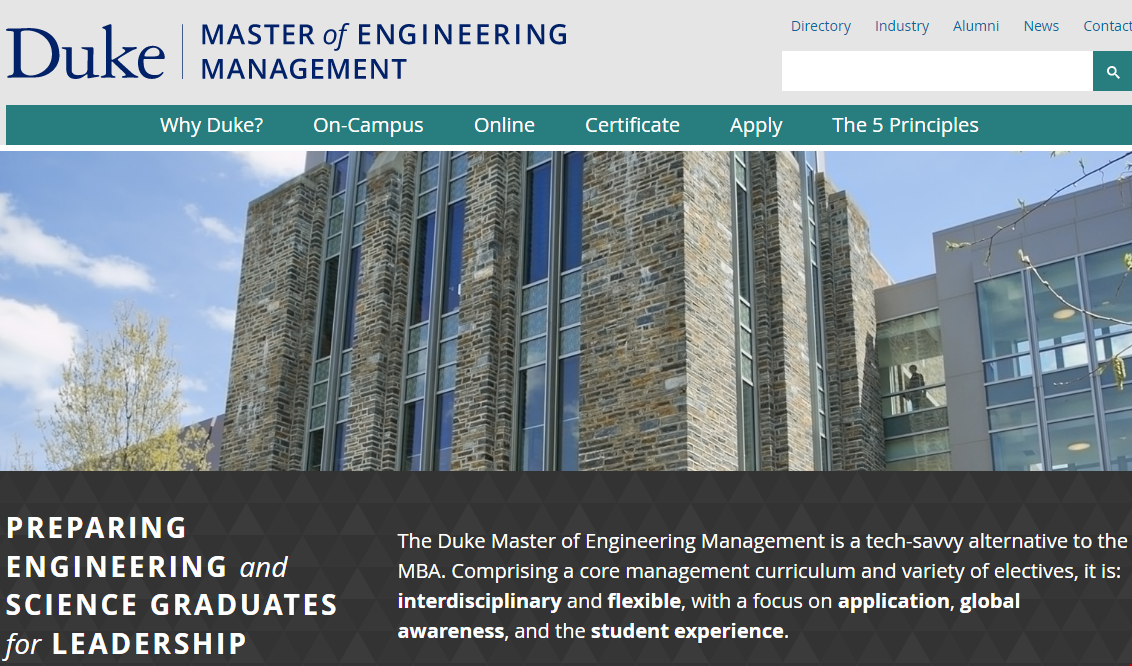The image size is (1132, 666).
Task: Click the bold word 'application'
Action: click(x=894, y=601)
